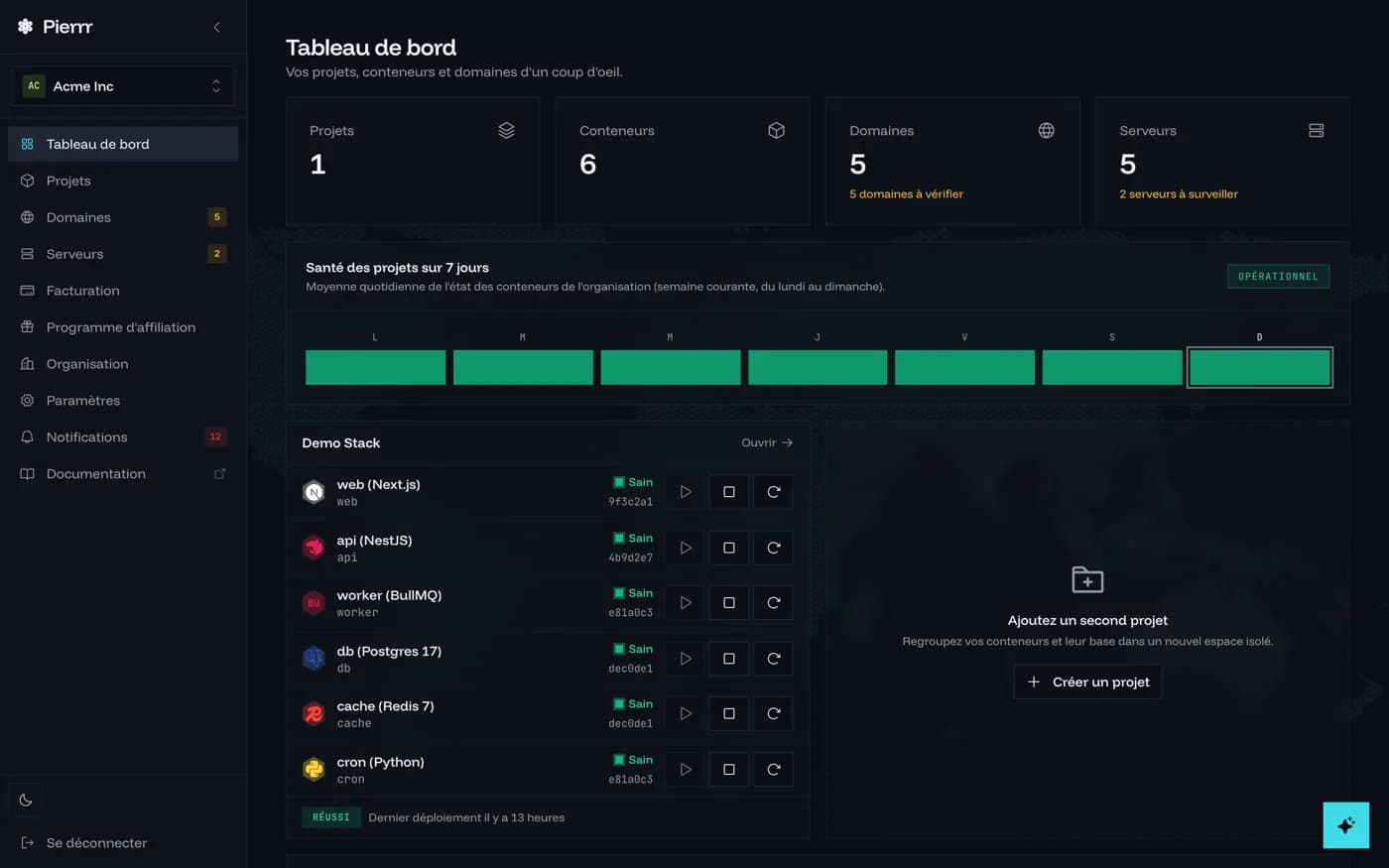Click the add-folder icon above 'Ajoutez un second projet'
This screenshot has height=868, width=1389.
[x=1087, y=579]
